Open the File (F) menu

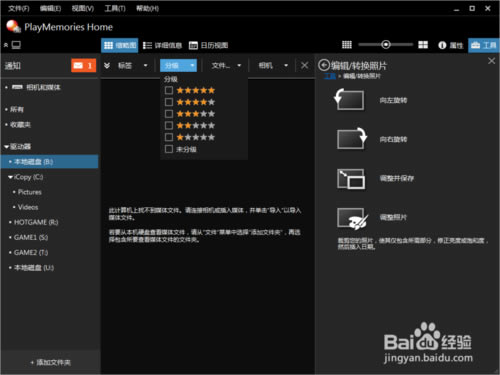(x=19, y=8)
